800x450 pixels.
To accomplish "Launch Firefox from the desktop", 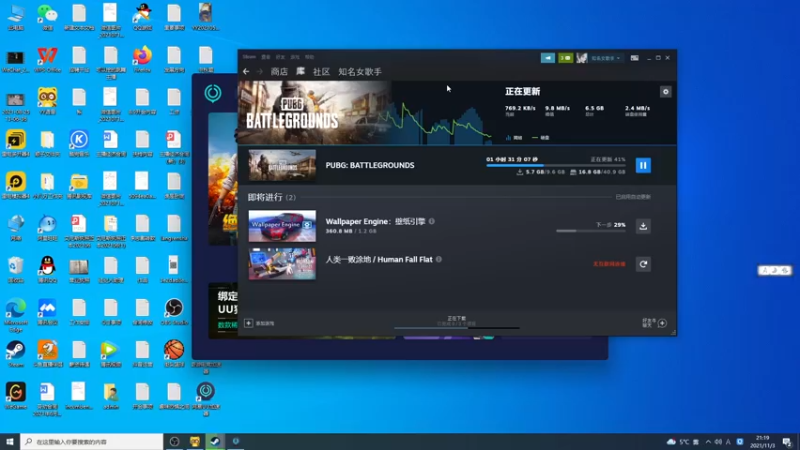I will [x=142, y=59].
